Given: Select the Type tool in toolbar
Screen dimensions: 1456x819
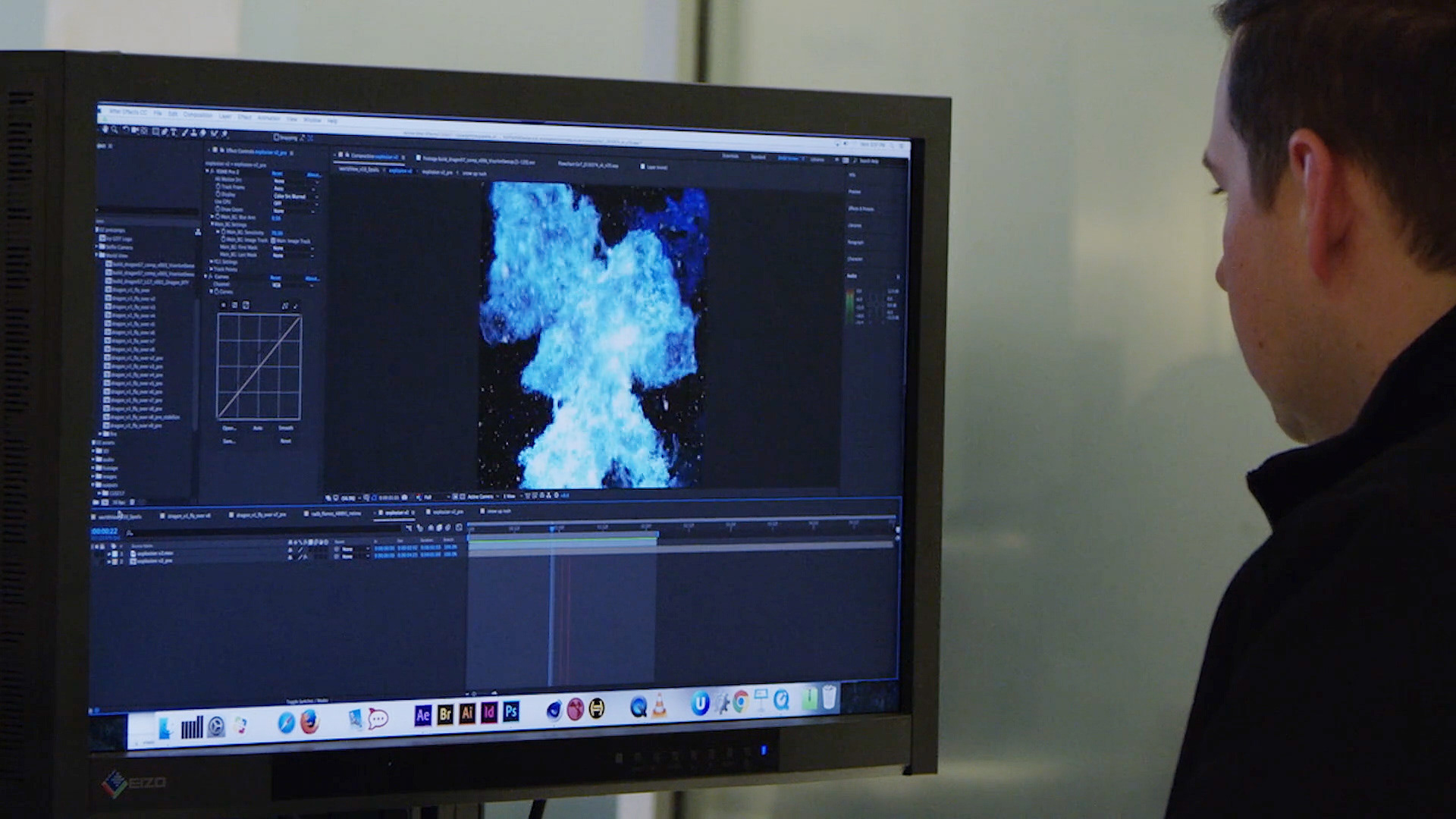Looking at the screenshot, I should (174, 133).
